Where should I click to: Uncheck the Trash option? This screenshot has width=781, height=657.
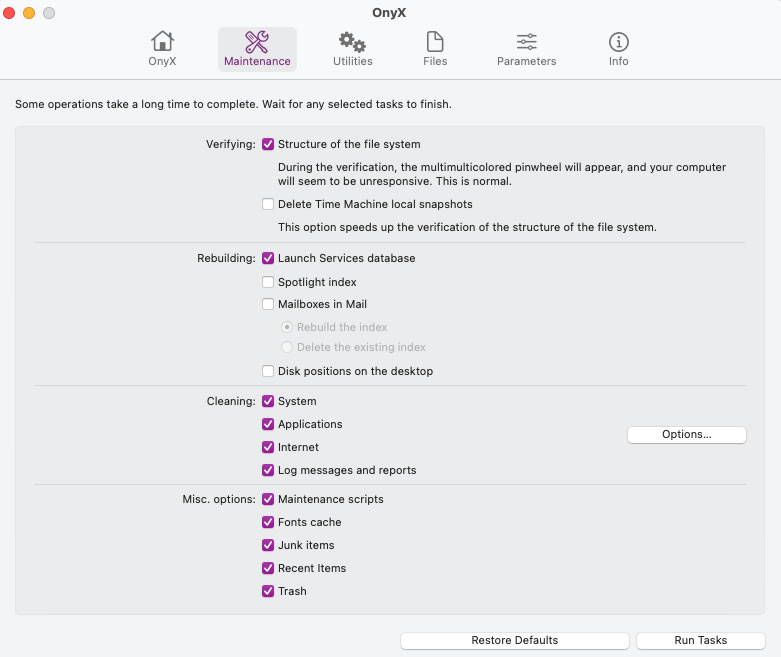pyautogui.click(x=268, y=591)
